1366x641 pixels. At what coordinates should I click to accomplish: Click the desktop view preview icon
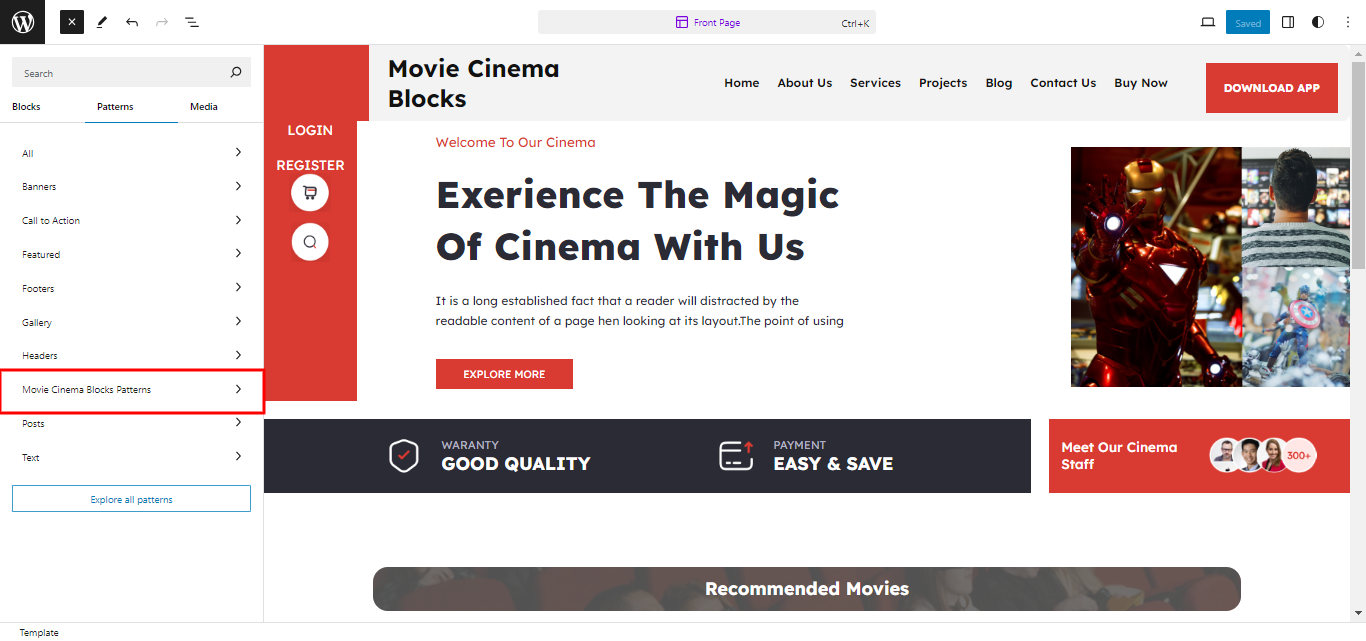[x=1208, y=22]
